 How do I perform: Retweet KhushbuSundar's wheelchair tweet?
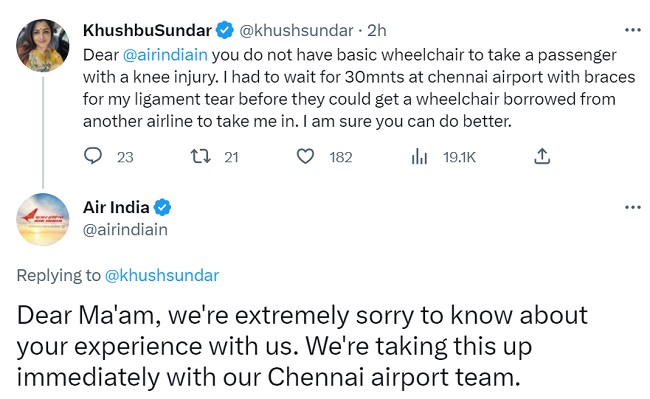click(x=201, y=157)
